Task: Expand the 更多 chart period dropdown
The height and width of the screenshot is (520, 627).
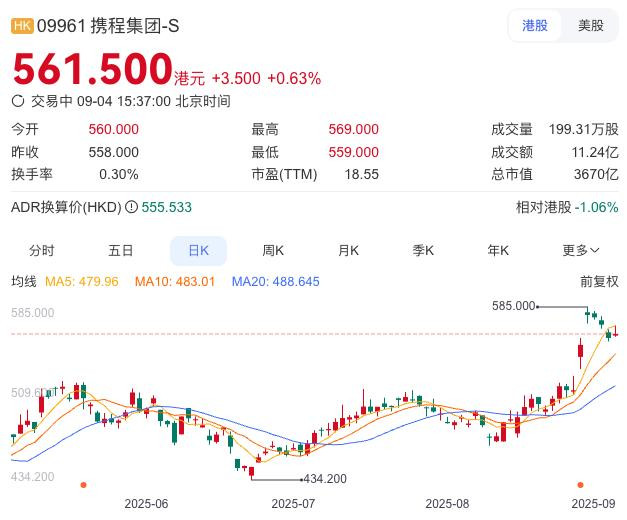Action: click(x=581, y=251)
